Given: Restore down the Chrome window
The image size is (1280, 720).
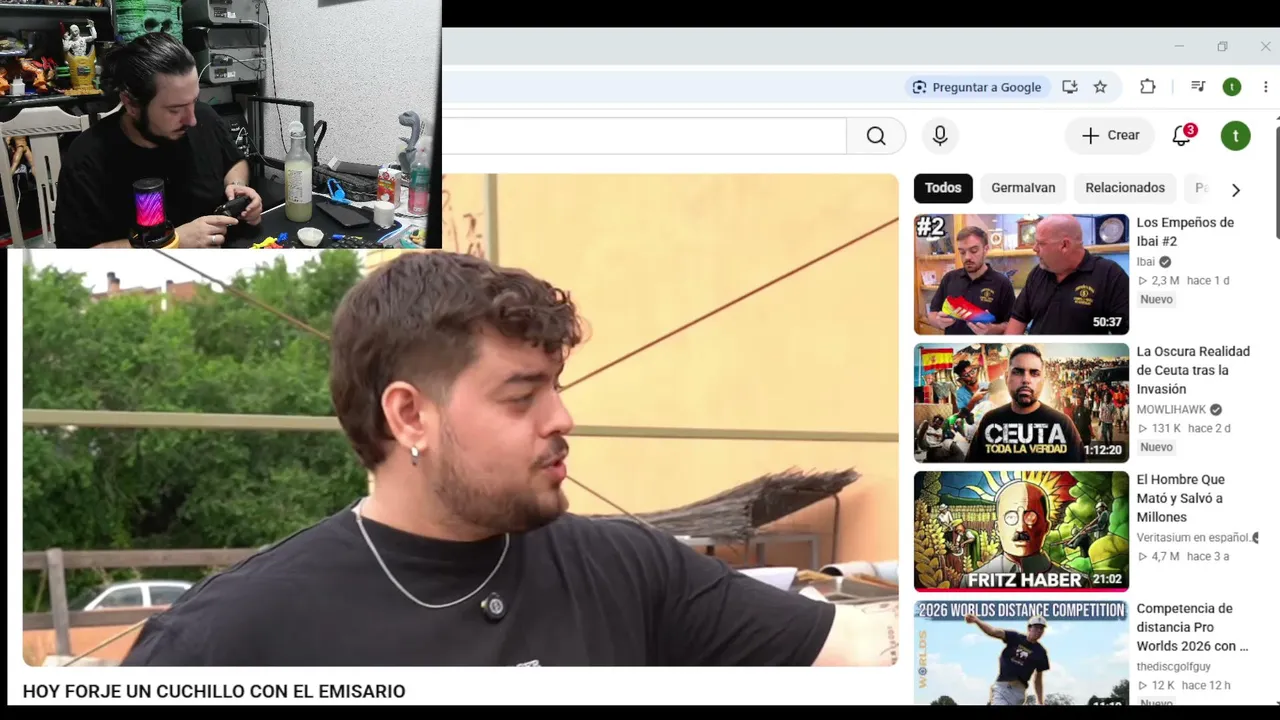Looking at the screenshot, I should pyautogui.click(x=1222, y=46).
